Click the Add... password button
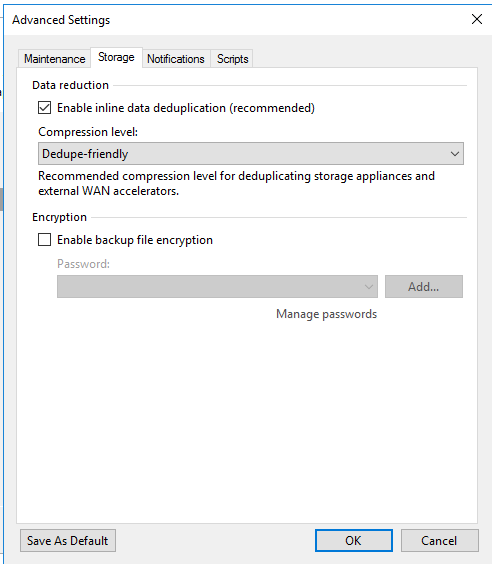Screen dimensions: 492x564 click(x=424, y=286)
